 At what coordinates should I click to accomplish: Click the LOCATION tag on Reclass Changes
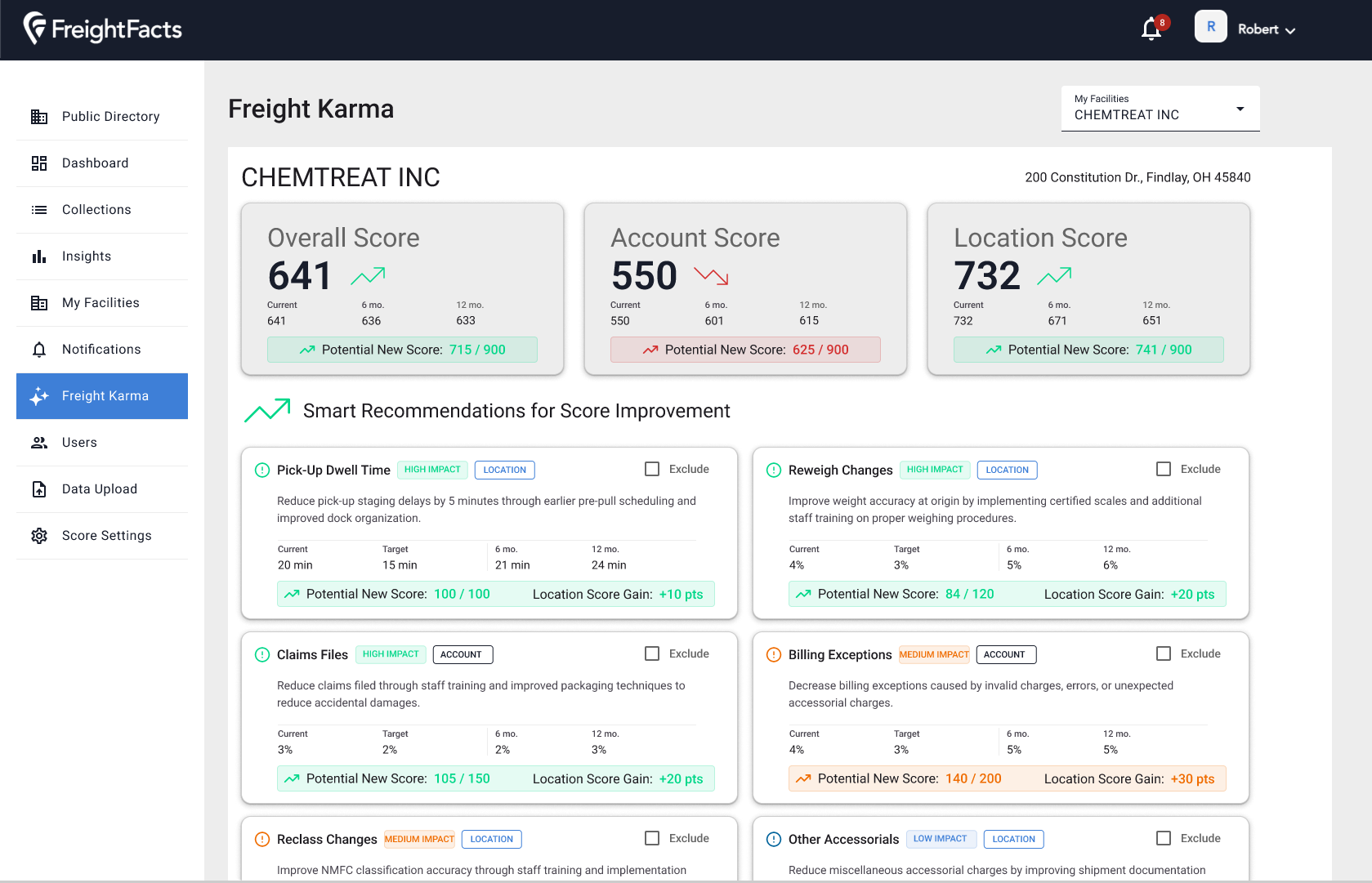tap(491, 839)
